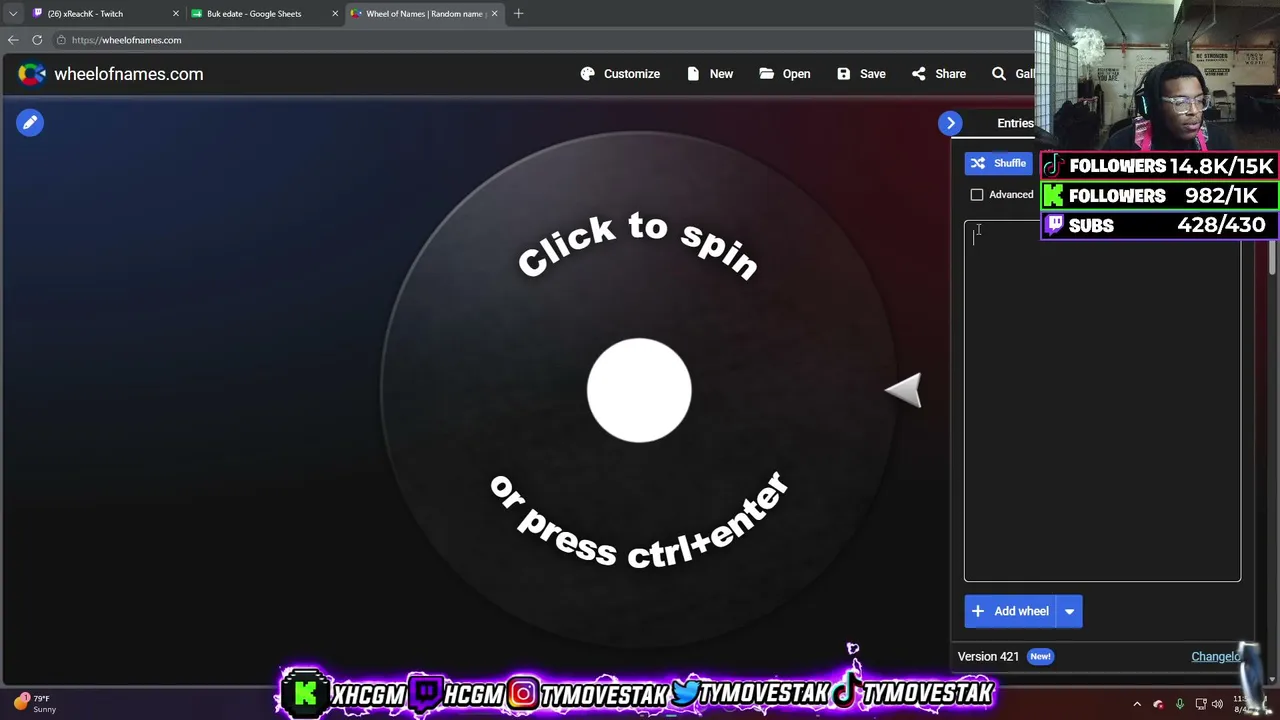Go back to the previous page
Image resolution: width=1280 pixels, height=720 pixels.
coord(13,40)
